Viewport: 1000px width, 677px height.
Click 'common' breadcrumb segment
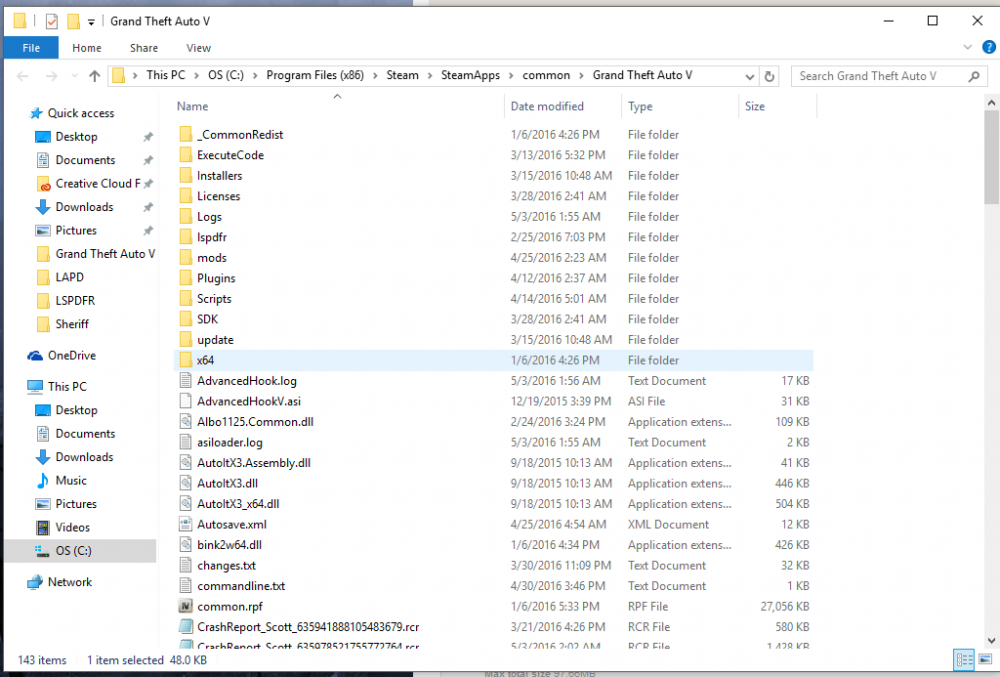pyautogui.click(x=546, y=75)
